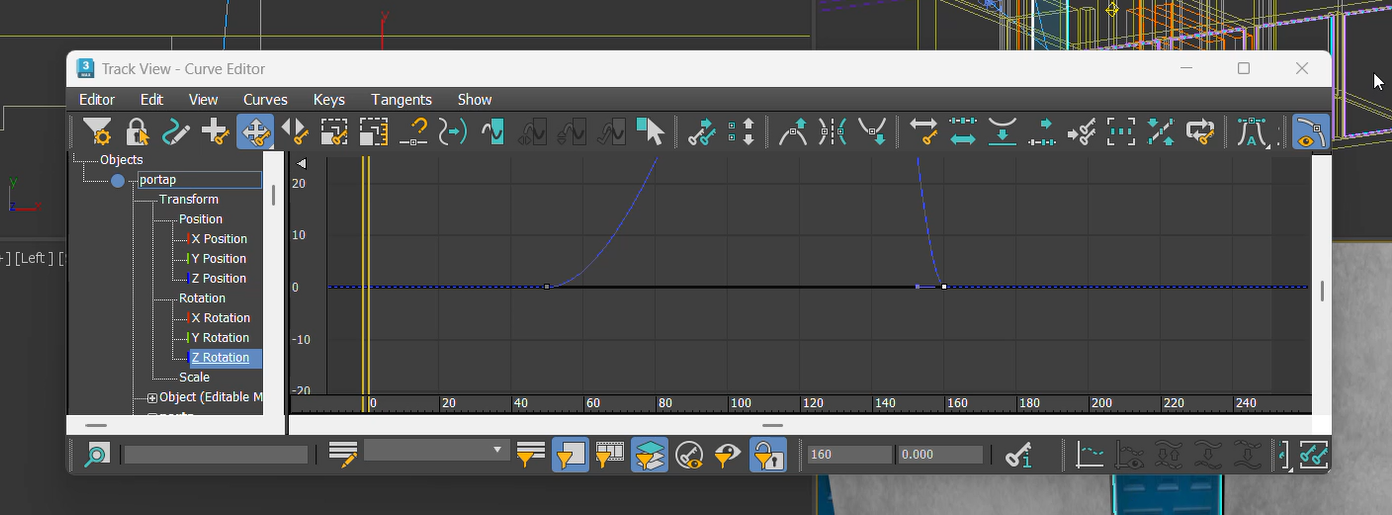Click the Zoom Selected Object magnifier icon
Viewport: 1392px width, 515px height.
click(96, 455)
